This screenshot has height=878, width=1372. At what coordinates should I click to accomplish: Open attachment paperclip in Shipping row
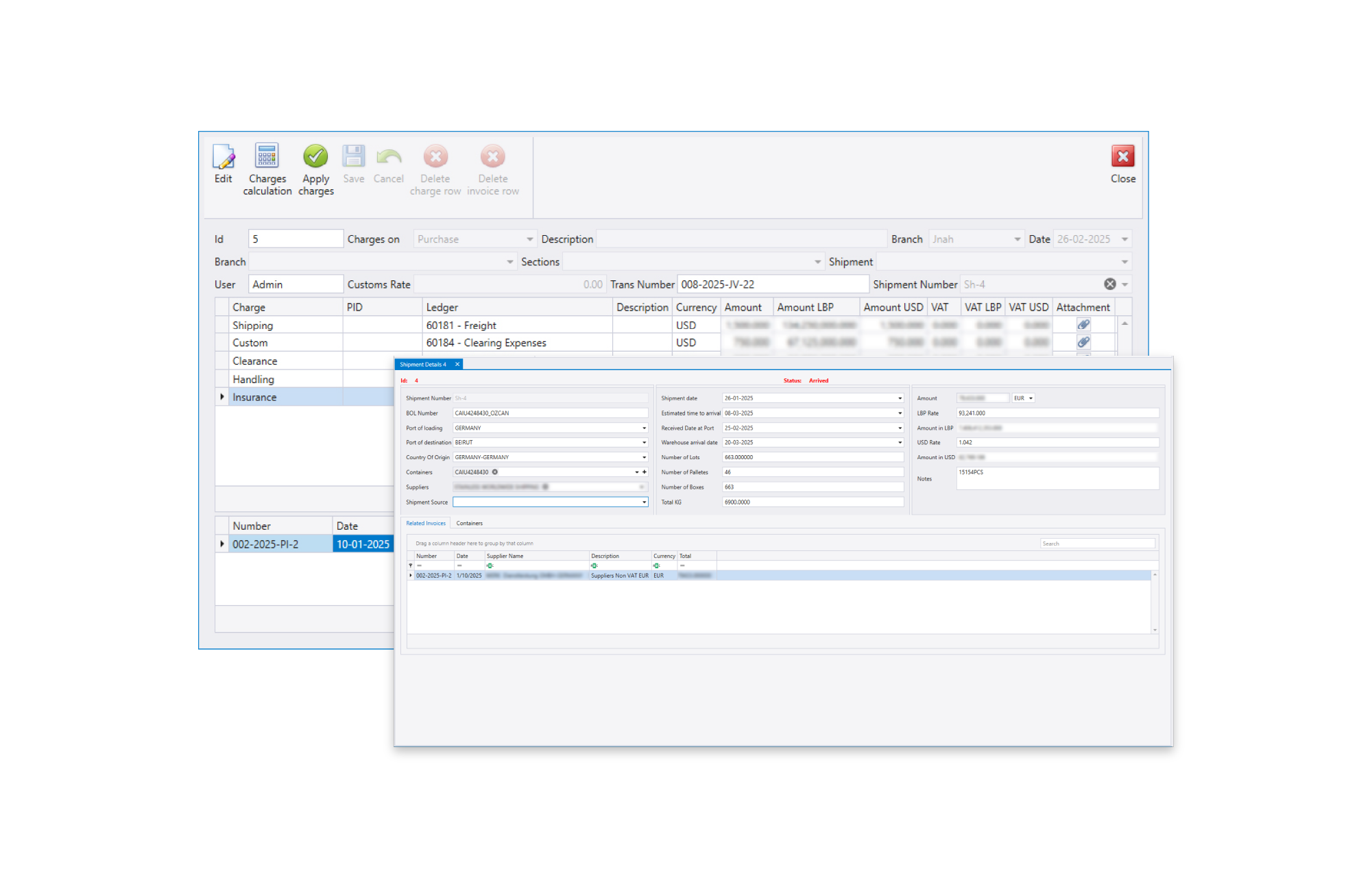[1083, 325]
